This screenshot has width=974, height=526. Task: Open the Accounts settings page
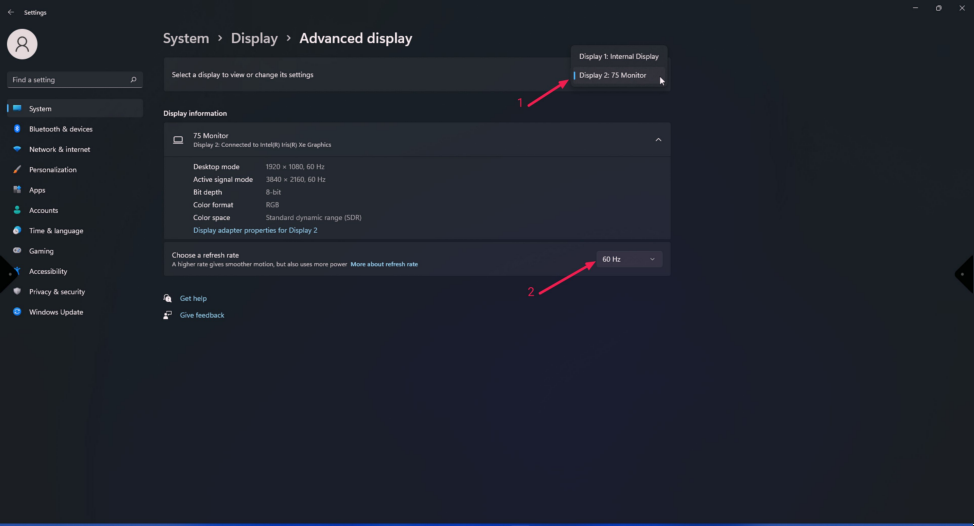click(x=43, y=210)
